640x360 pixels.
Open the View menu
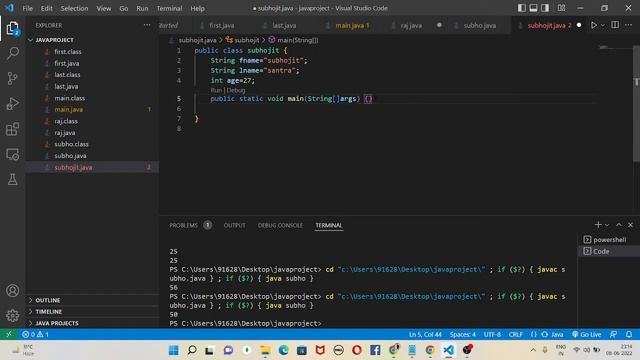pos(104,8)
